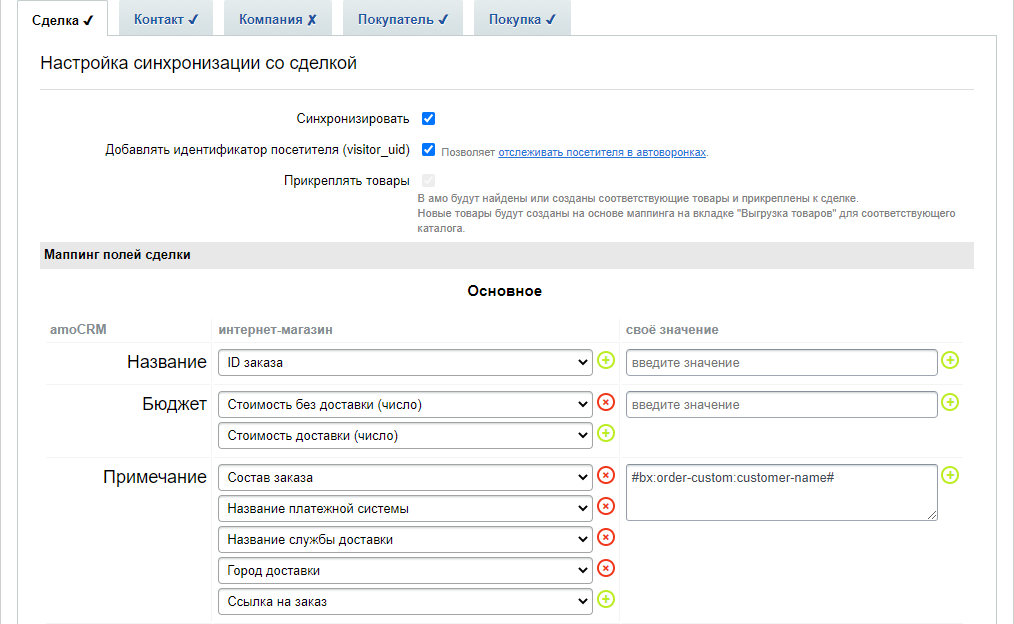The width and height of the screenshot is (1014, 624).
Task: Add custom value in Бюджет row
Action: pos(950,402)
